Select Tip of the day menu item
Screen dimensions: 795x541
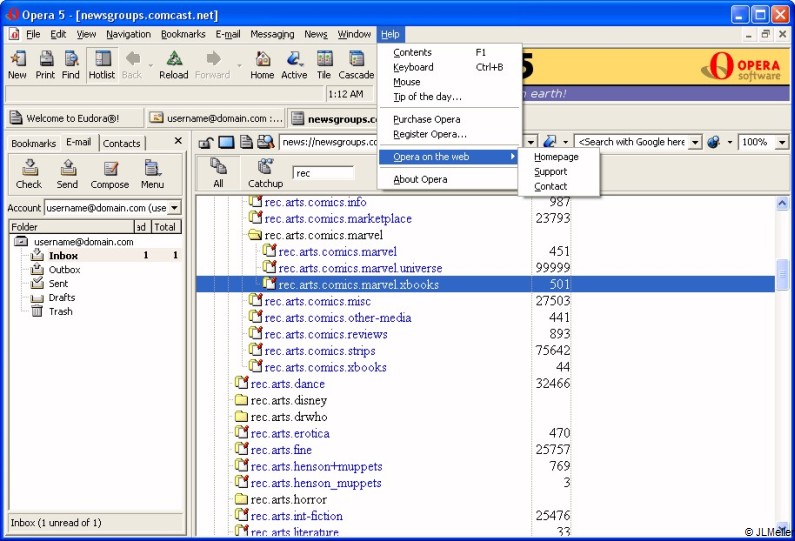[x=449, y=96]
